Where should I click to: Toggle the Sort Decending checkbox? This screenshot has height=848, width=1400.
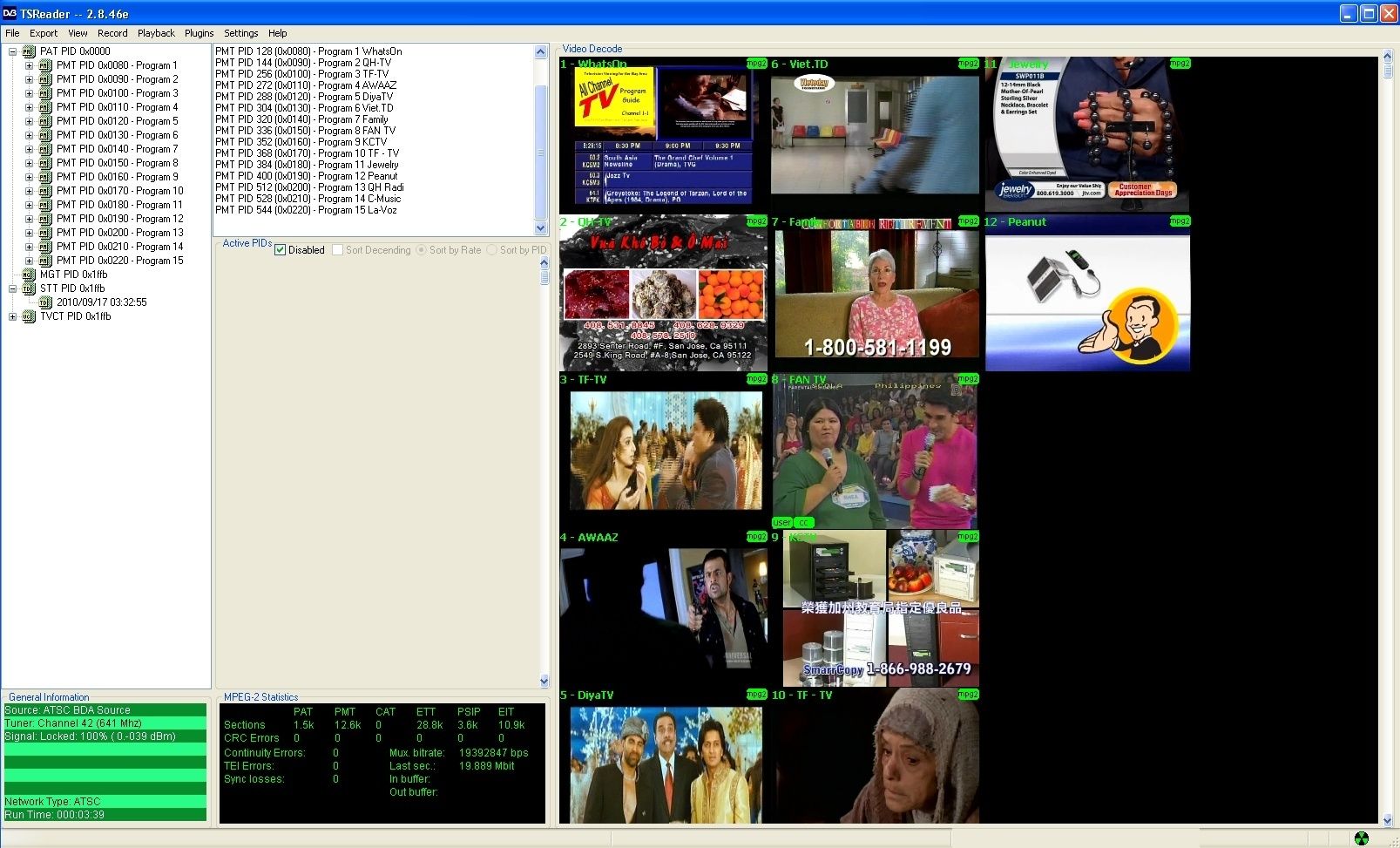(x=338, y=250)
